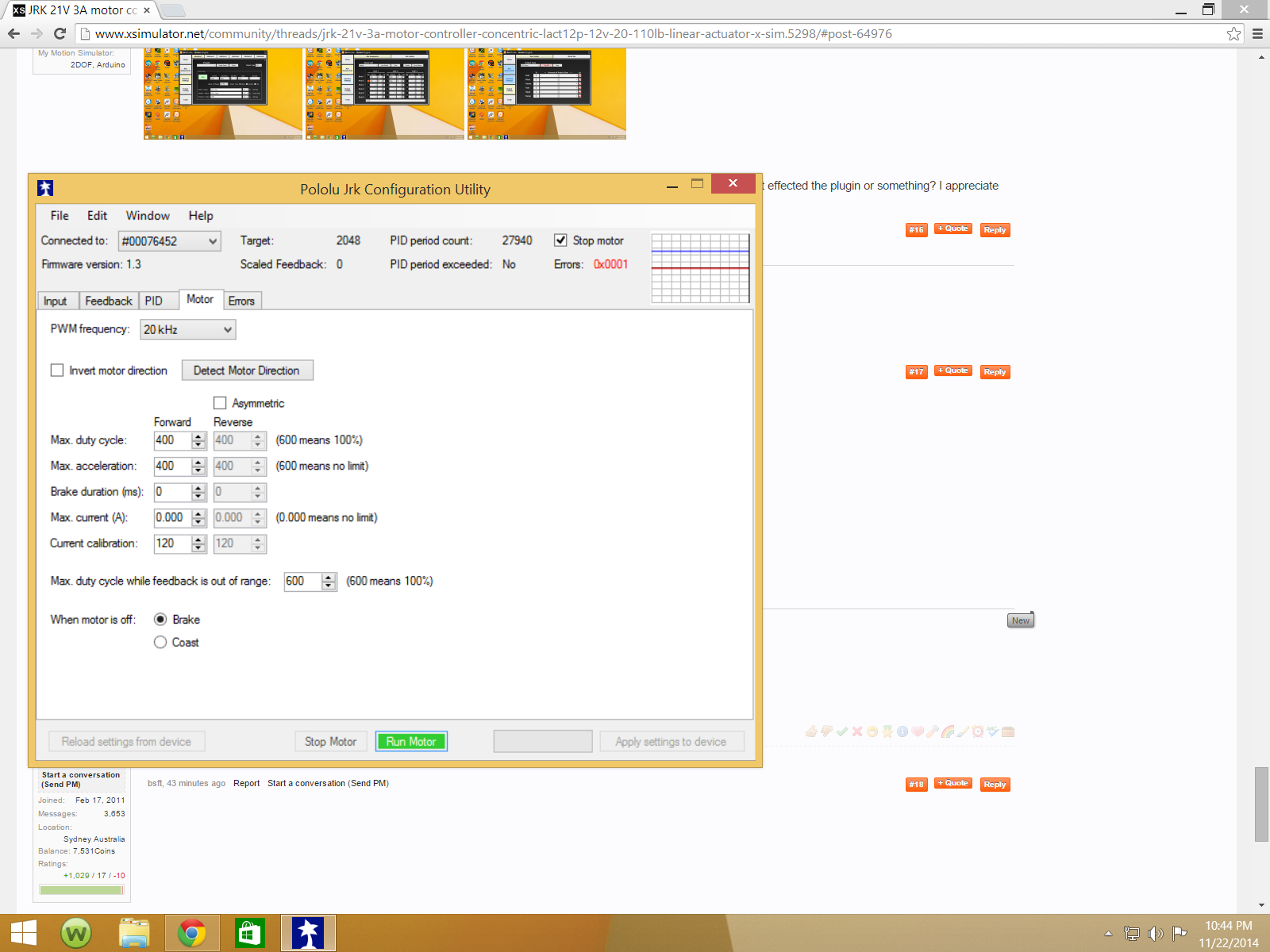Switch to Chrome on the taskbar
Screen dimensions: 1270x952
pos(191,933)
